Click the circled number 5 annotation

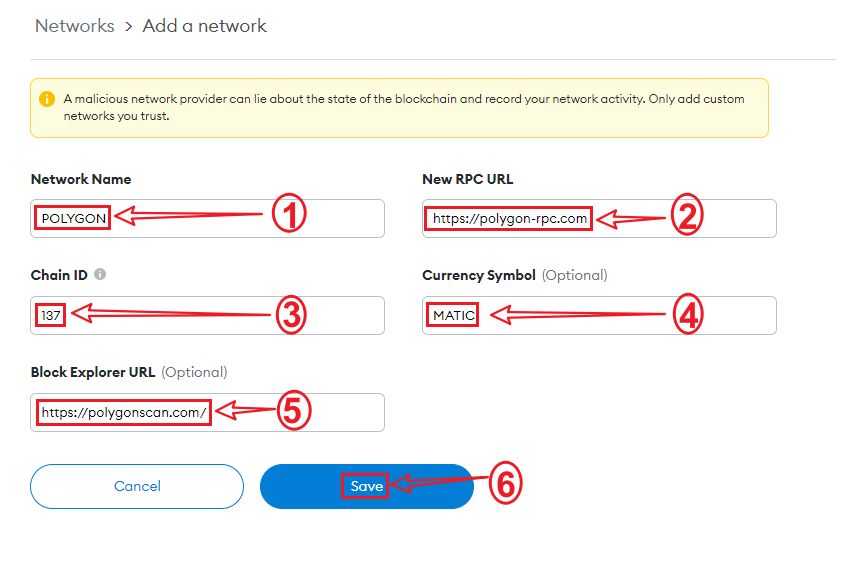293,411
